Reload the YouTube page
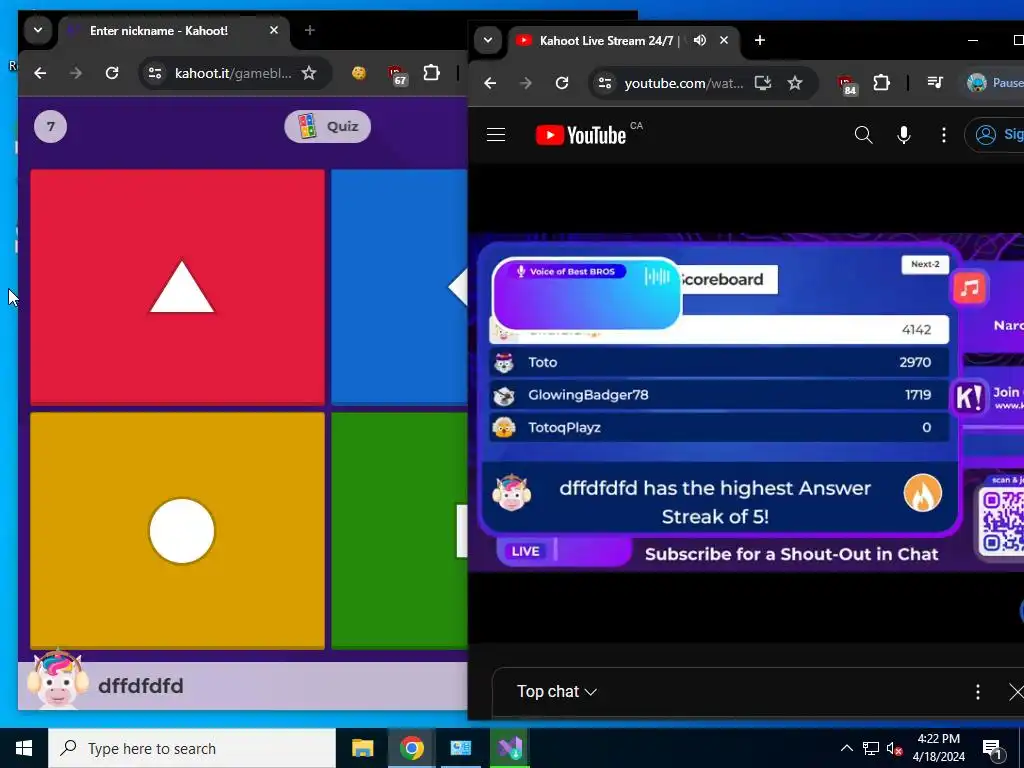This screenshot has width=1024, height=768. click(x=562, y=83)
